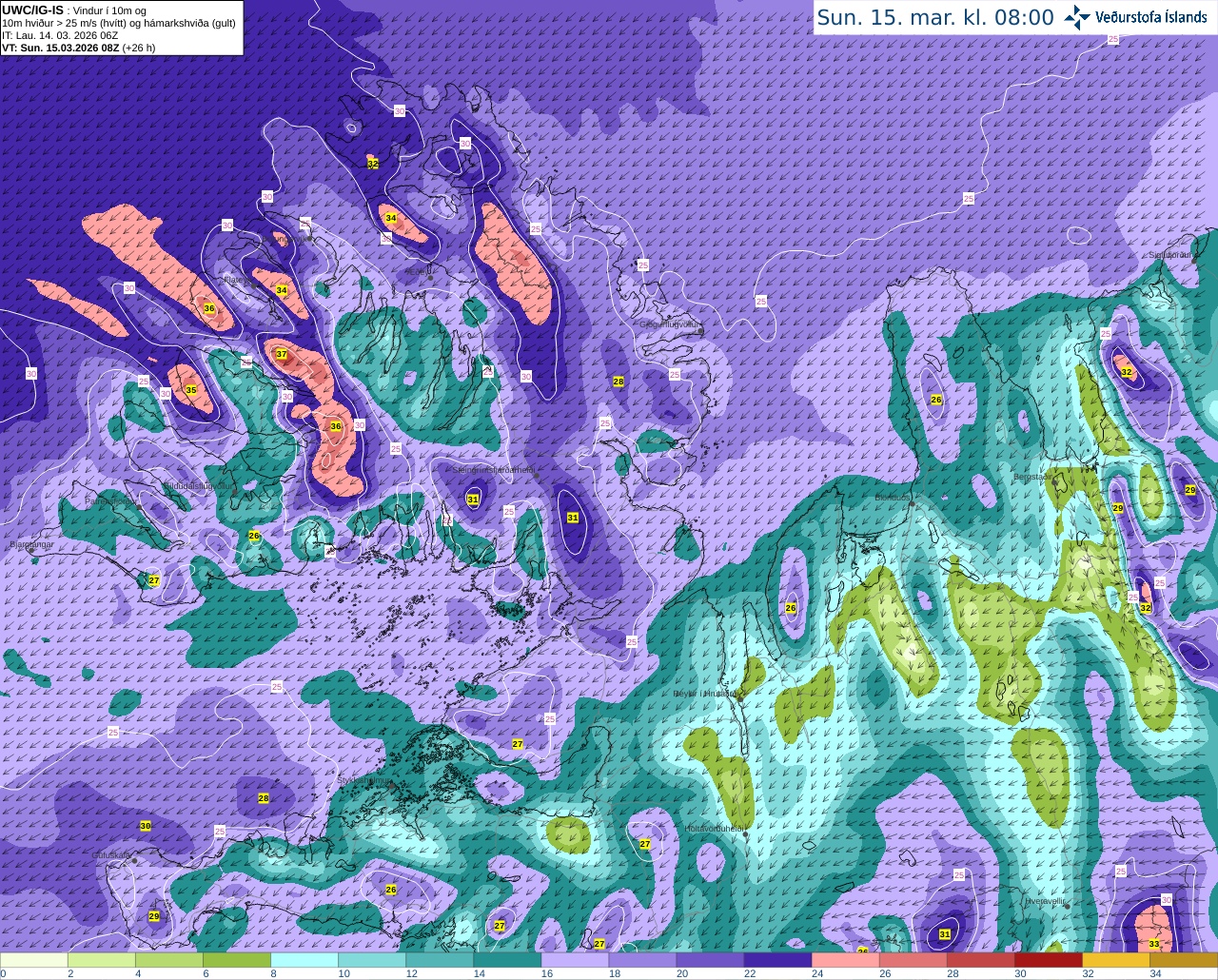This screenshot has height=980, width=1218.
Task: Click the Holtavörðuheiði station label
Action: pos(714,829)
